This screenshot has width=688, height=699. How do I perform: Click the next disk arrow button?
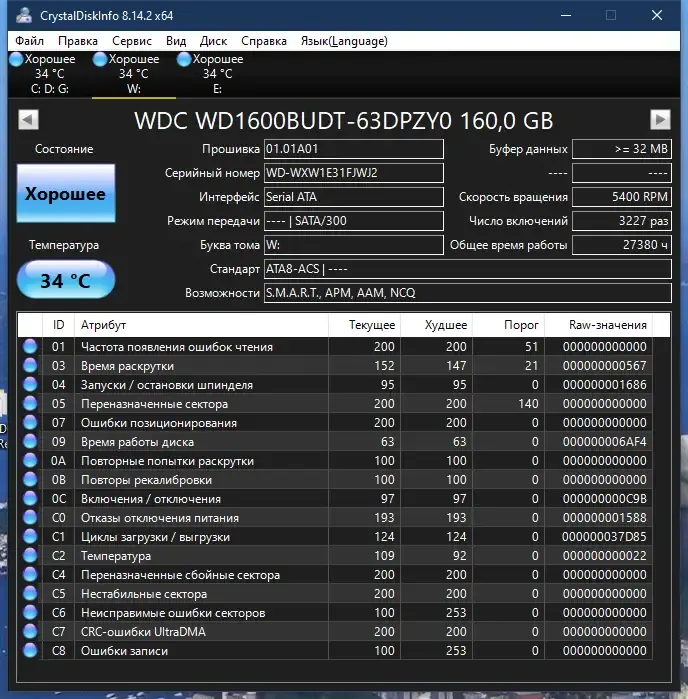click(x=660, y=119)
